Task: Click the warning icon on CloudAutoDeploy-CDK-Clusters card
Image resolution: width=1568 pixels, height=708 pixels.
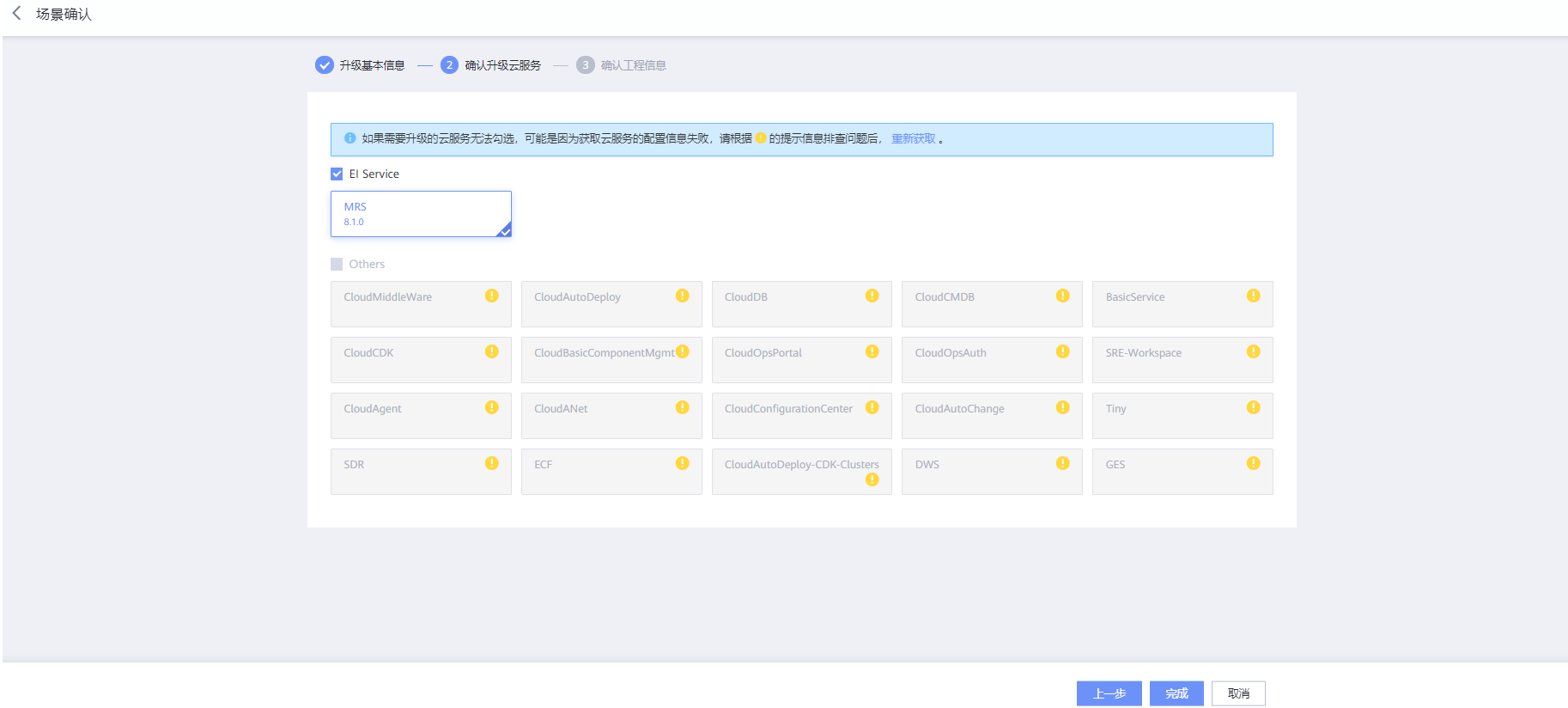Action: [x=872, y=479]
